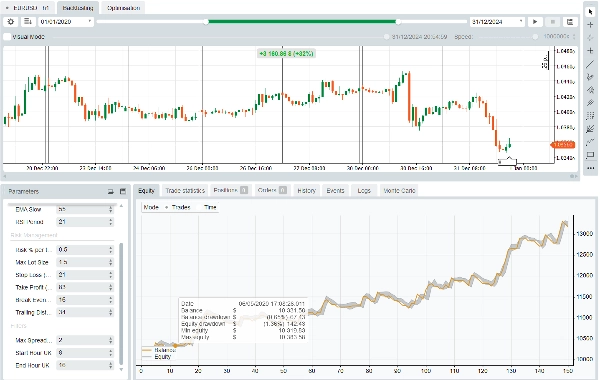The image size is (600, 380).
Task: Adjust the EMA Slow value stepper
Action: click(111, 209)
